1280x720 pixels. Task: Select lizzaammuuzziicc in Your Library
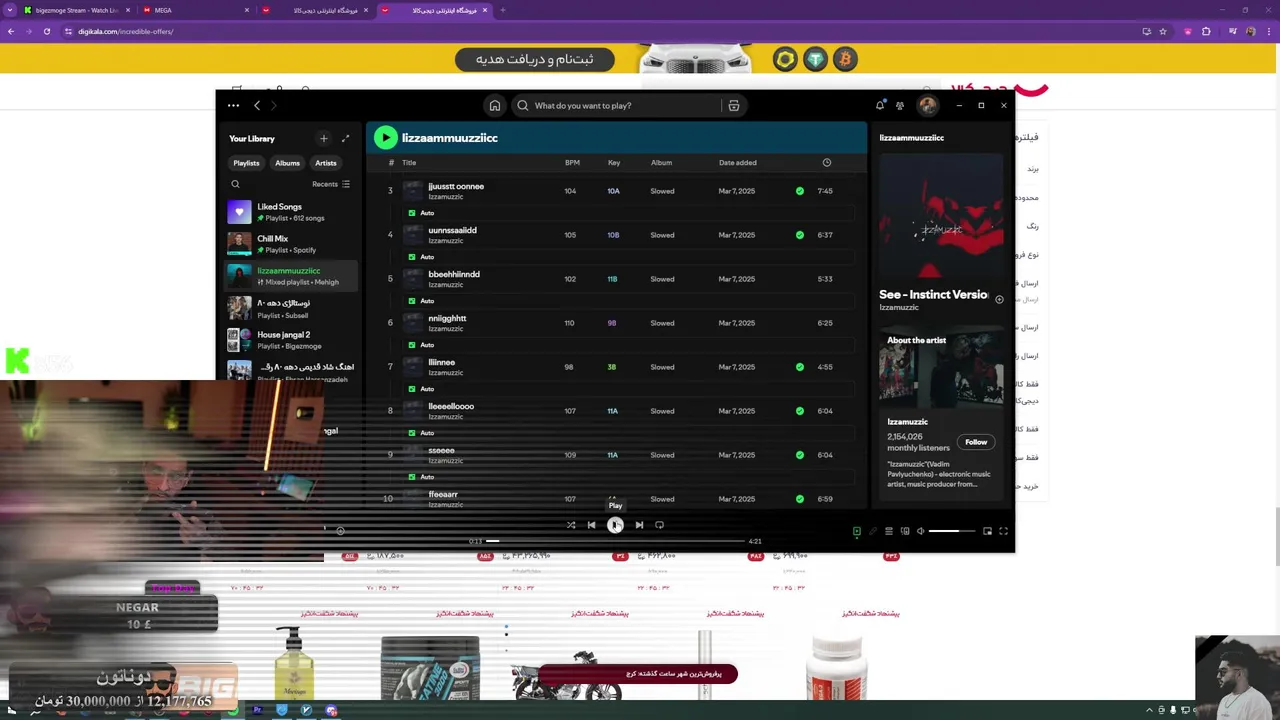tap(291, 276)
